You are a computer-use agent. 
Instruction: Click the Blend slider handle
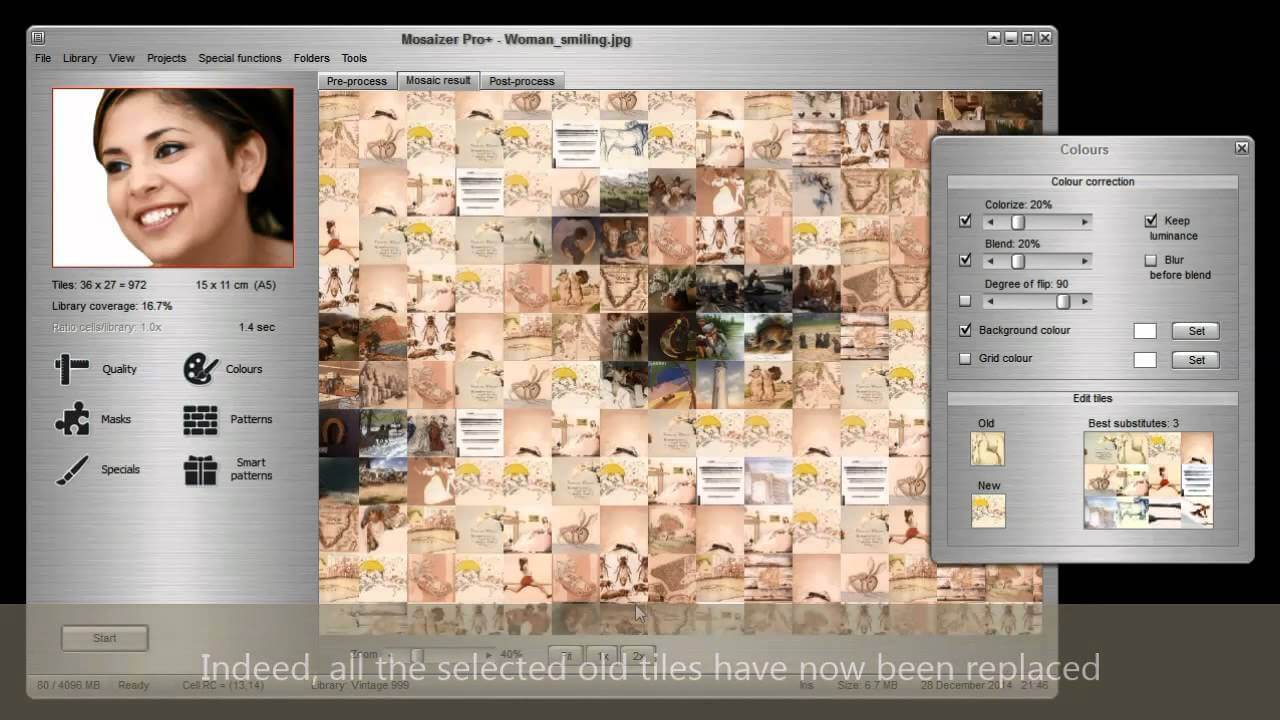1018,261
